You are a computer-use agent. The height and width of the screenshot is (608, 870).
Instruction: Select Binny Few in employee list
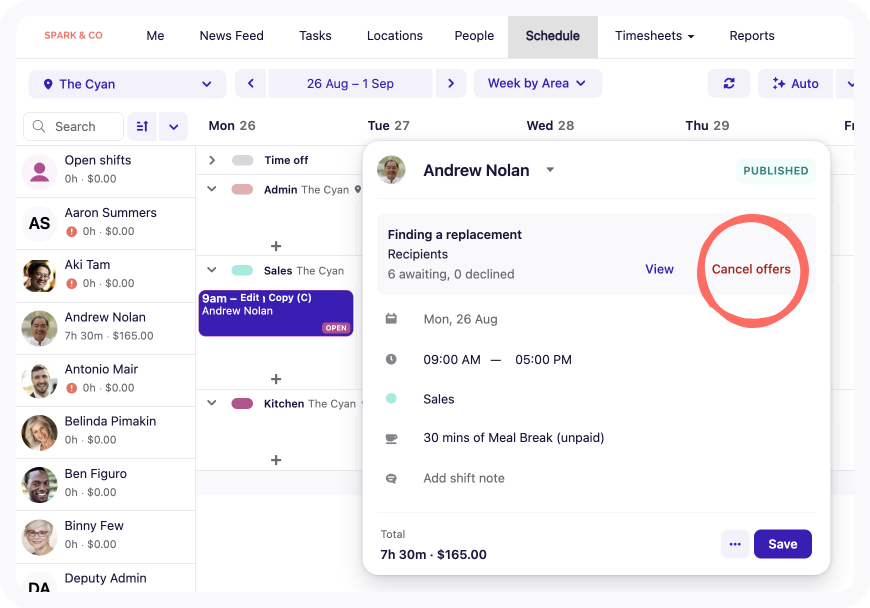105,536
